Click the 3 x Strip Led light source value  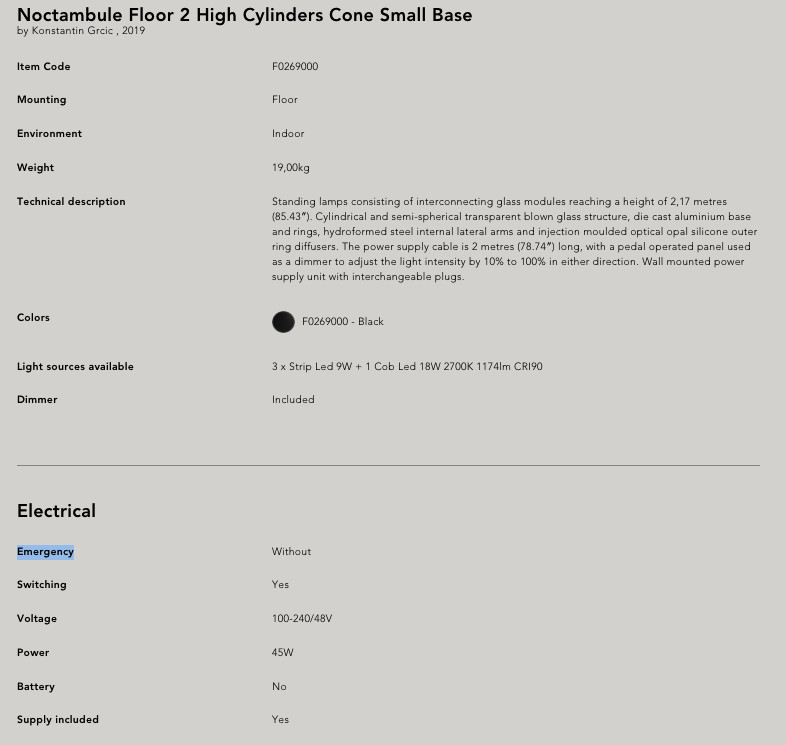(x=407, y=366)
